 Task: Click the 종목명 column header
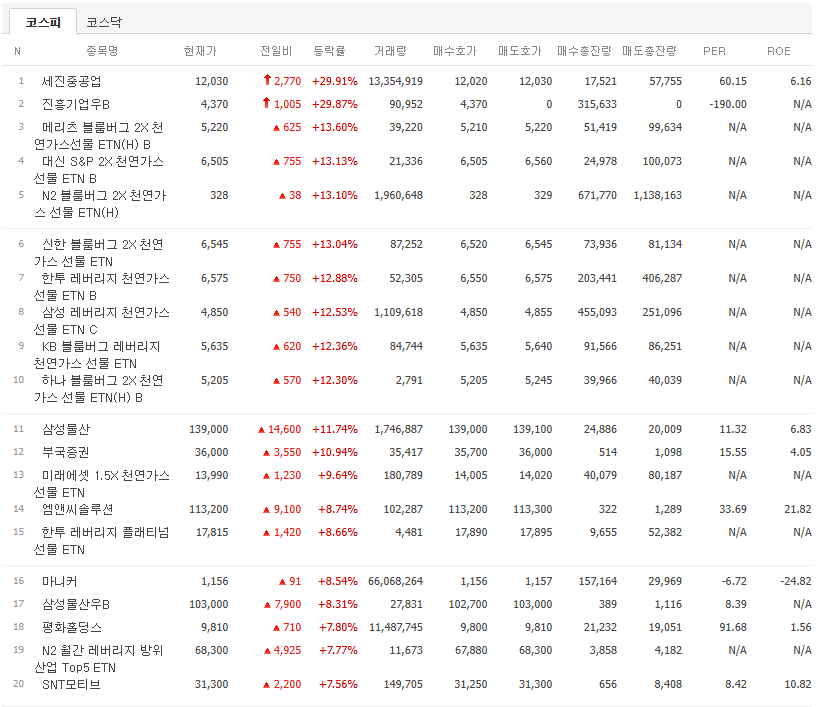pyautogui.click(x=102, y=51)
